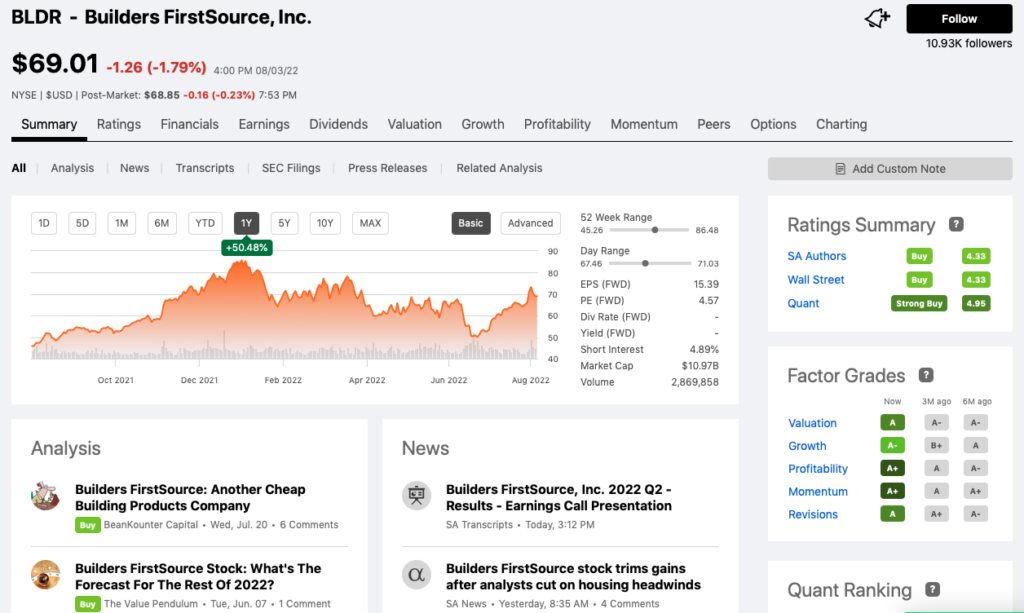Viewport: 1024px width, 613px height.
Task: Open the Charting tab
Action: click(841, 124)
